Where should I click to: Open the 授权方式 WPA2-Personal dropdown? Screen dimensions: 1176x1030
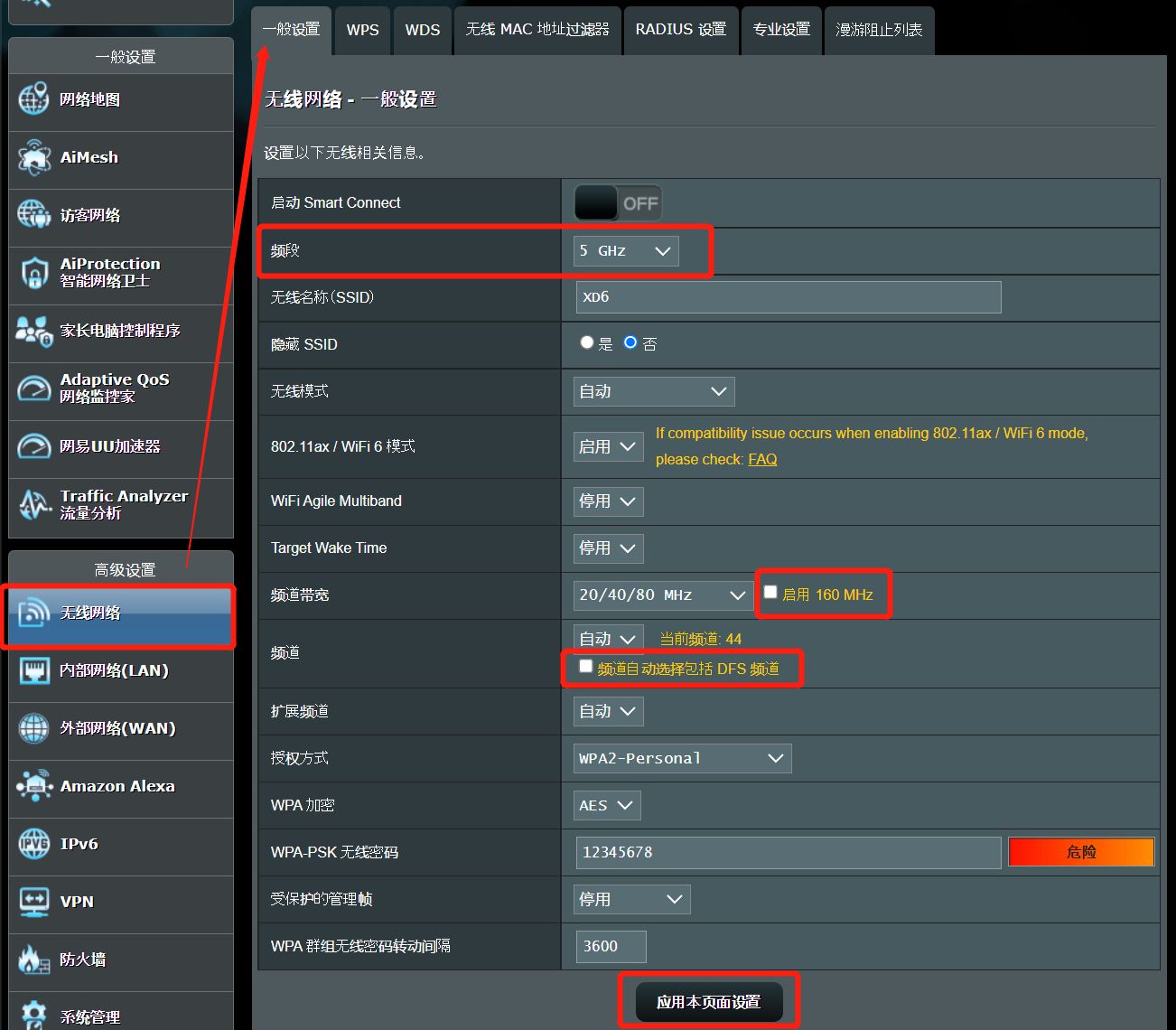(682, 758)
